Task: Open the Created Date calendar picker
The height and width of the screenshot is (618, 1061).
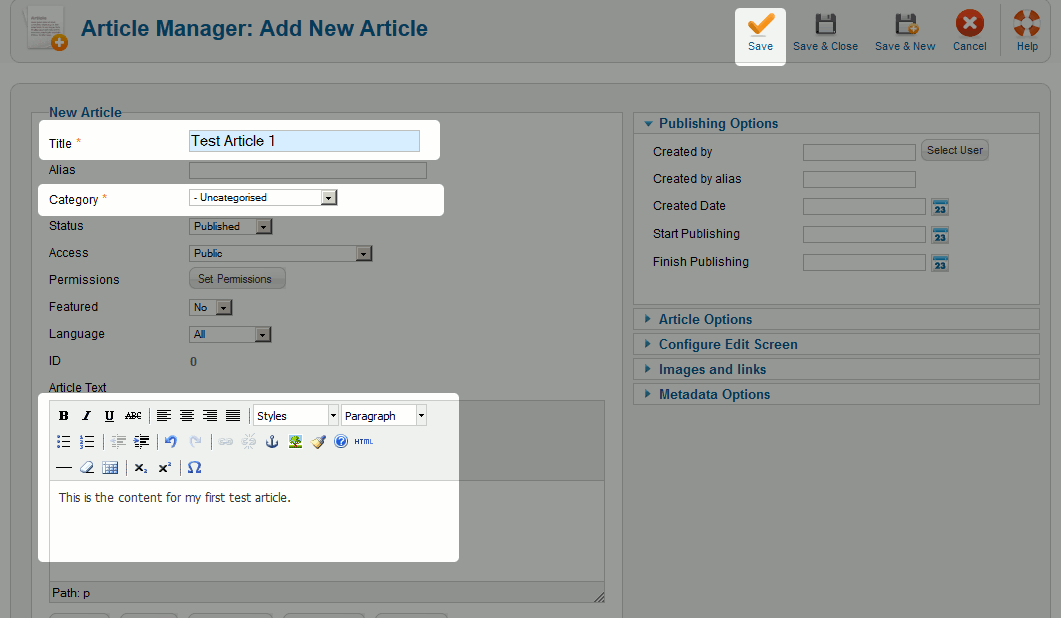Action: 940,207
